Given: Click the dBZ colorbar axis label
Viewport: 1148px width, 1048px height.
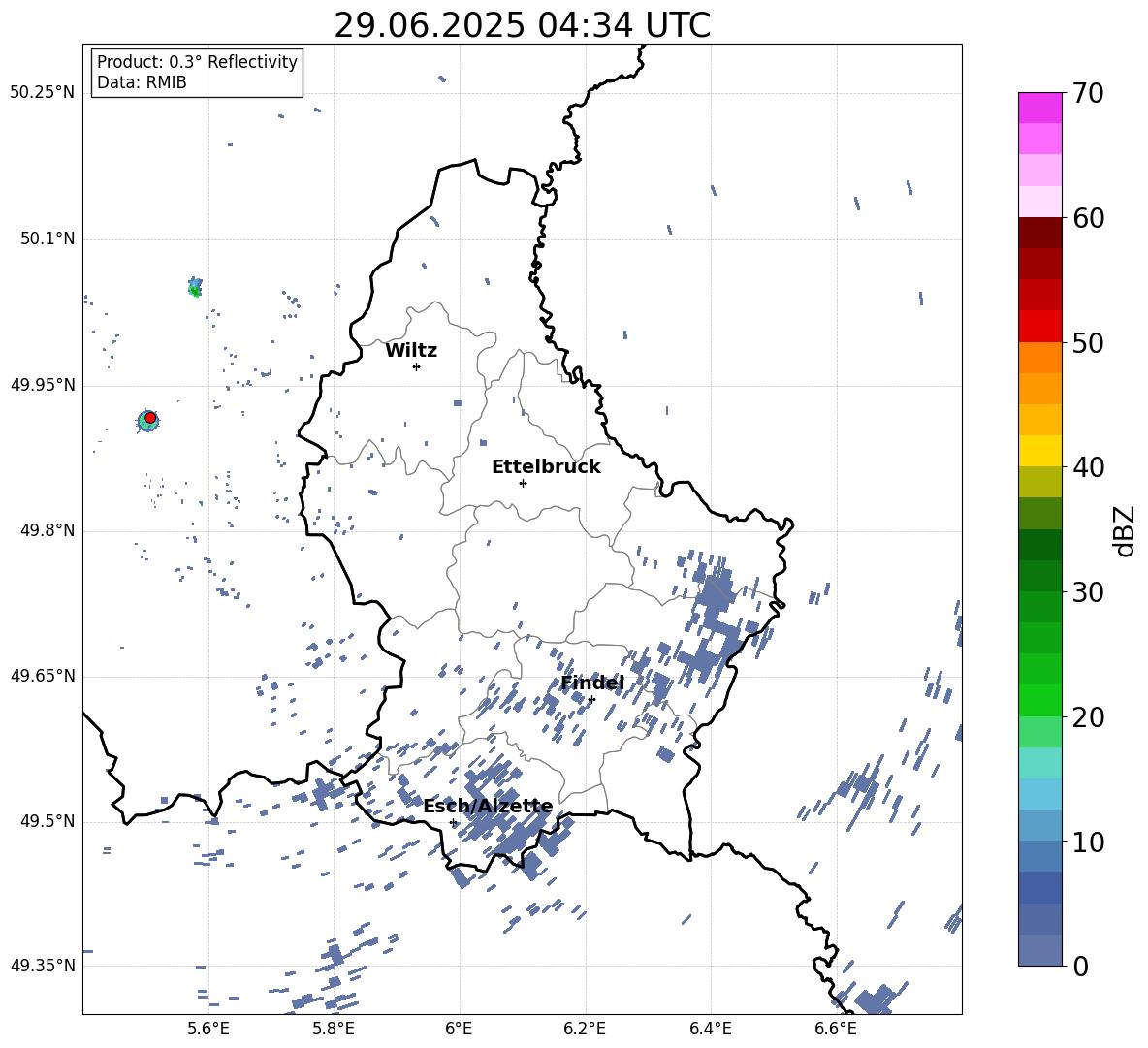Looking at the screenshot, I should point(1126,531).
